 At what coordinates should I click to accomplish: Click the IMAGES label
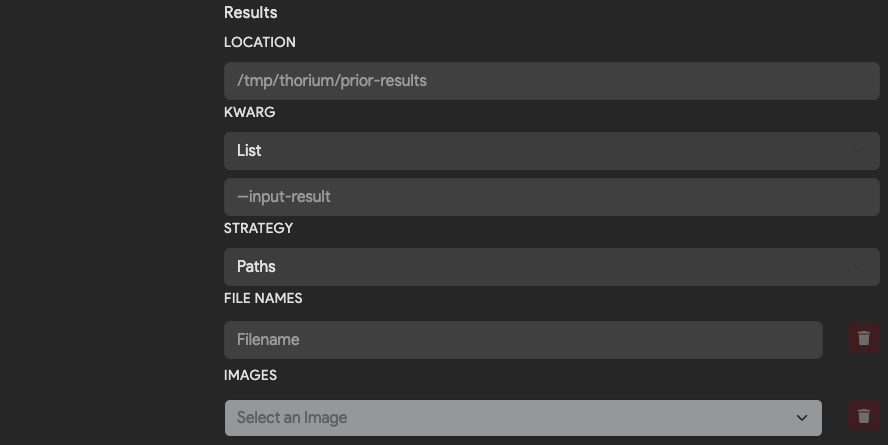[250, 375]
